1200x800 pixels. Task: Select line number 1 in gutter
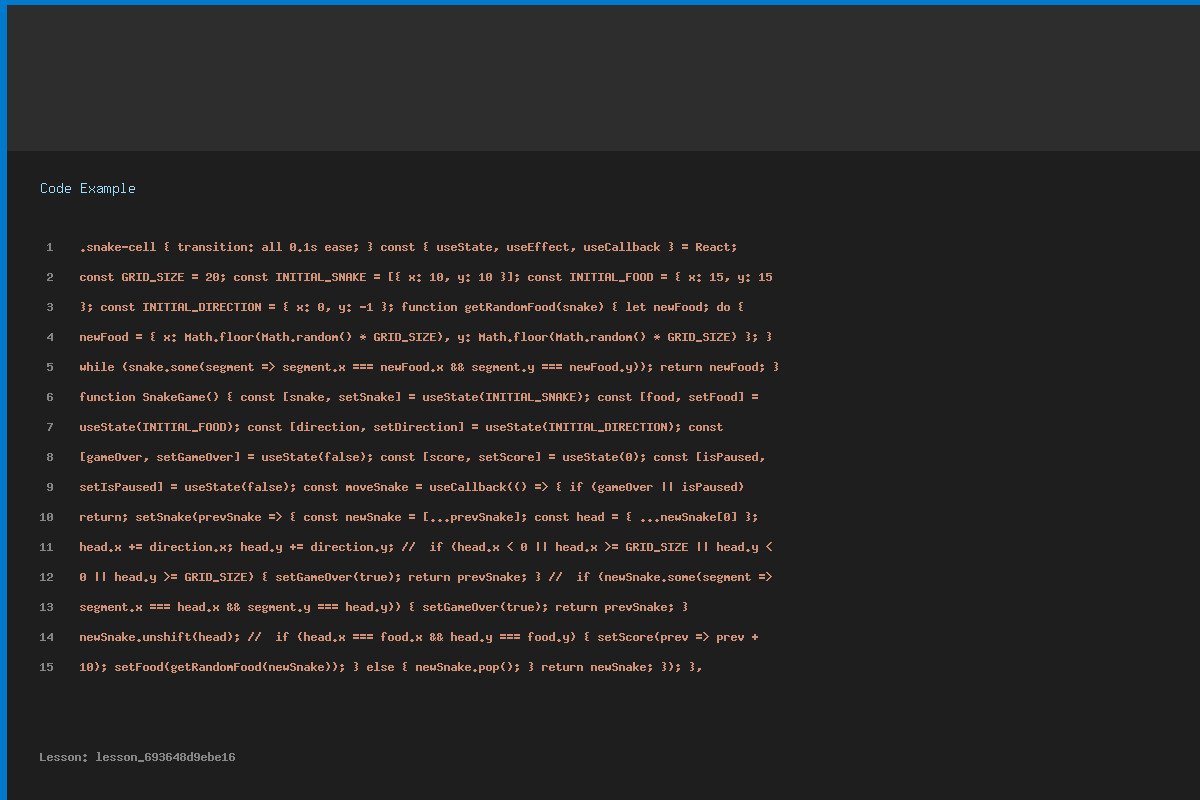tap(49, 247)
